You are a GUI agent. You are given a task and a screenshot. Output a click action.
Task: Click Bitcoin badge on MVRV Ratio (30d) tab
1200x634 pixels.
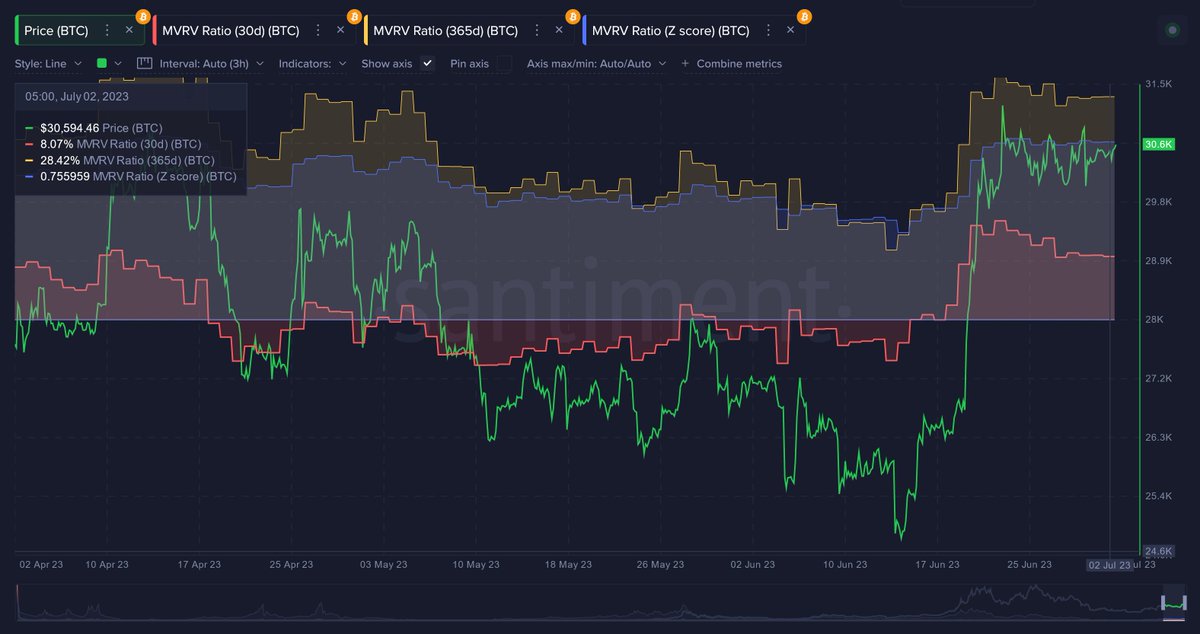click(354, 16)
